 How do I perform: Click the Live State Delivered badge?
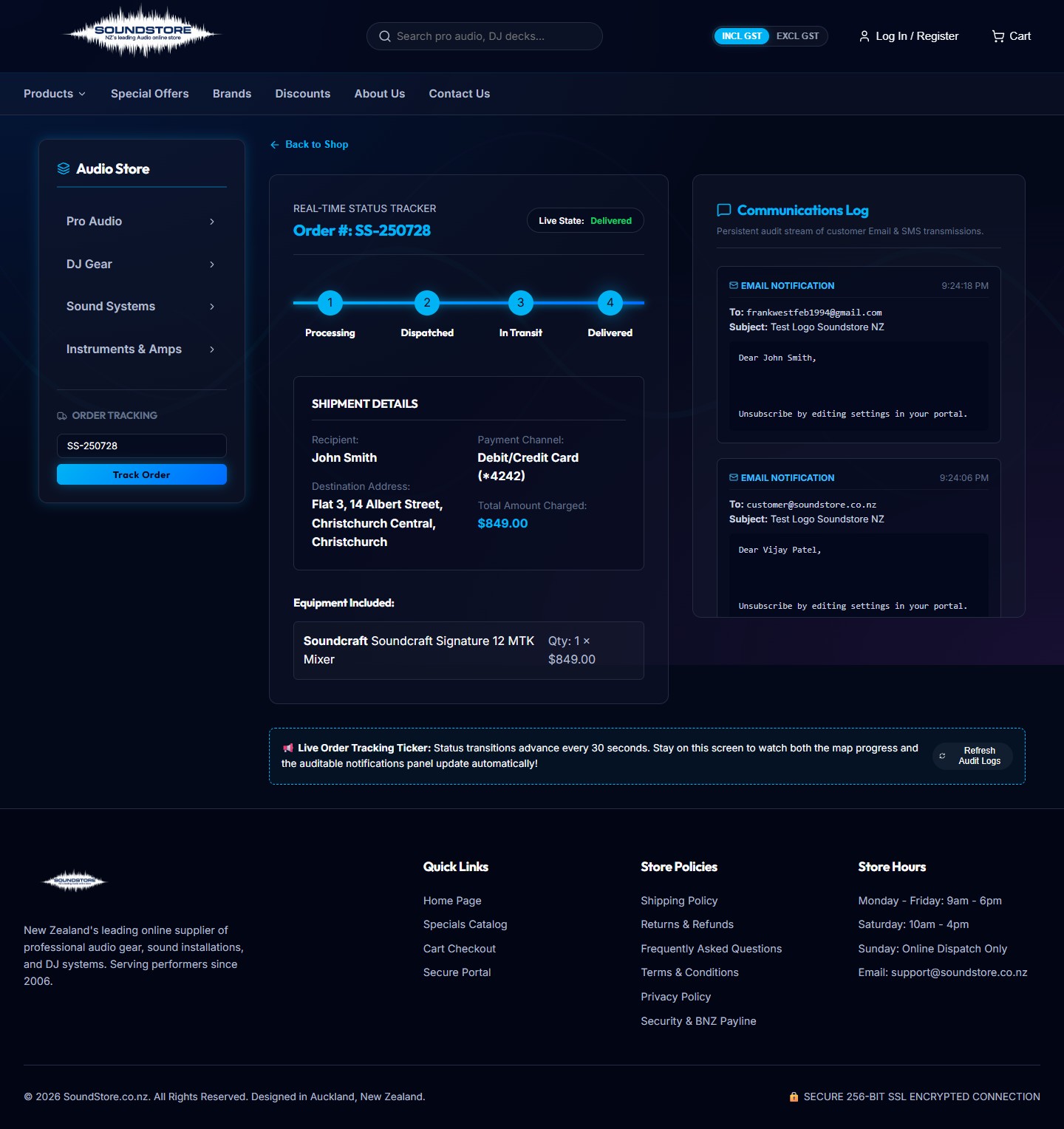(585, 221)
